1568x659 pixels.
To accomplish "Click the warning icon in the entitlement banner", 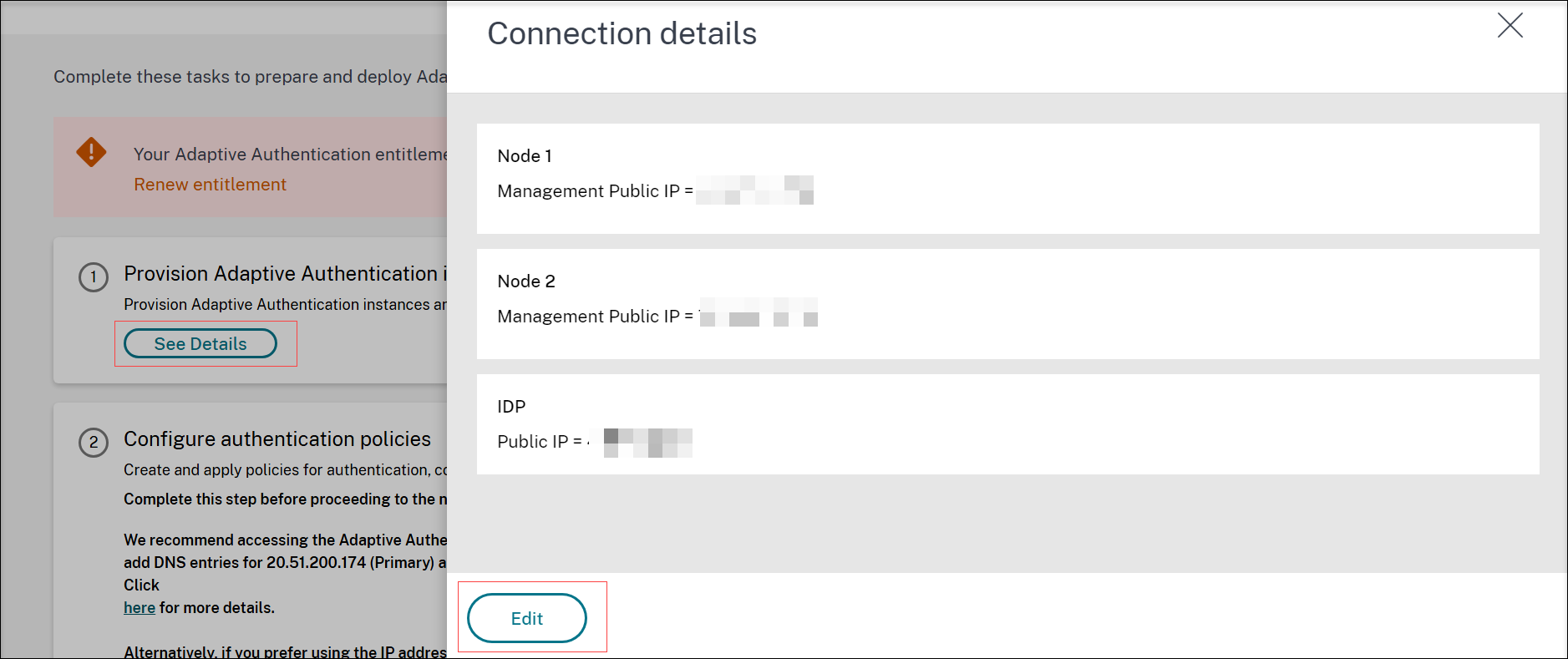I will [92, 153].
